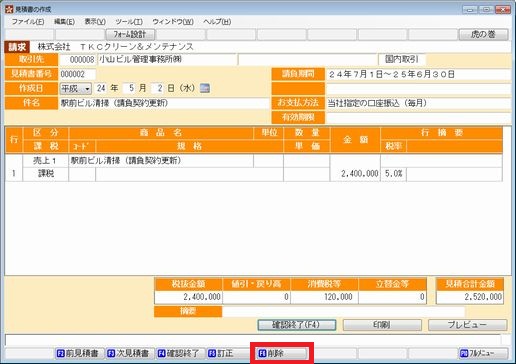The image size is (516, 364).
Task: Click the app icon in the title bar
Action: pos(9,9)
